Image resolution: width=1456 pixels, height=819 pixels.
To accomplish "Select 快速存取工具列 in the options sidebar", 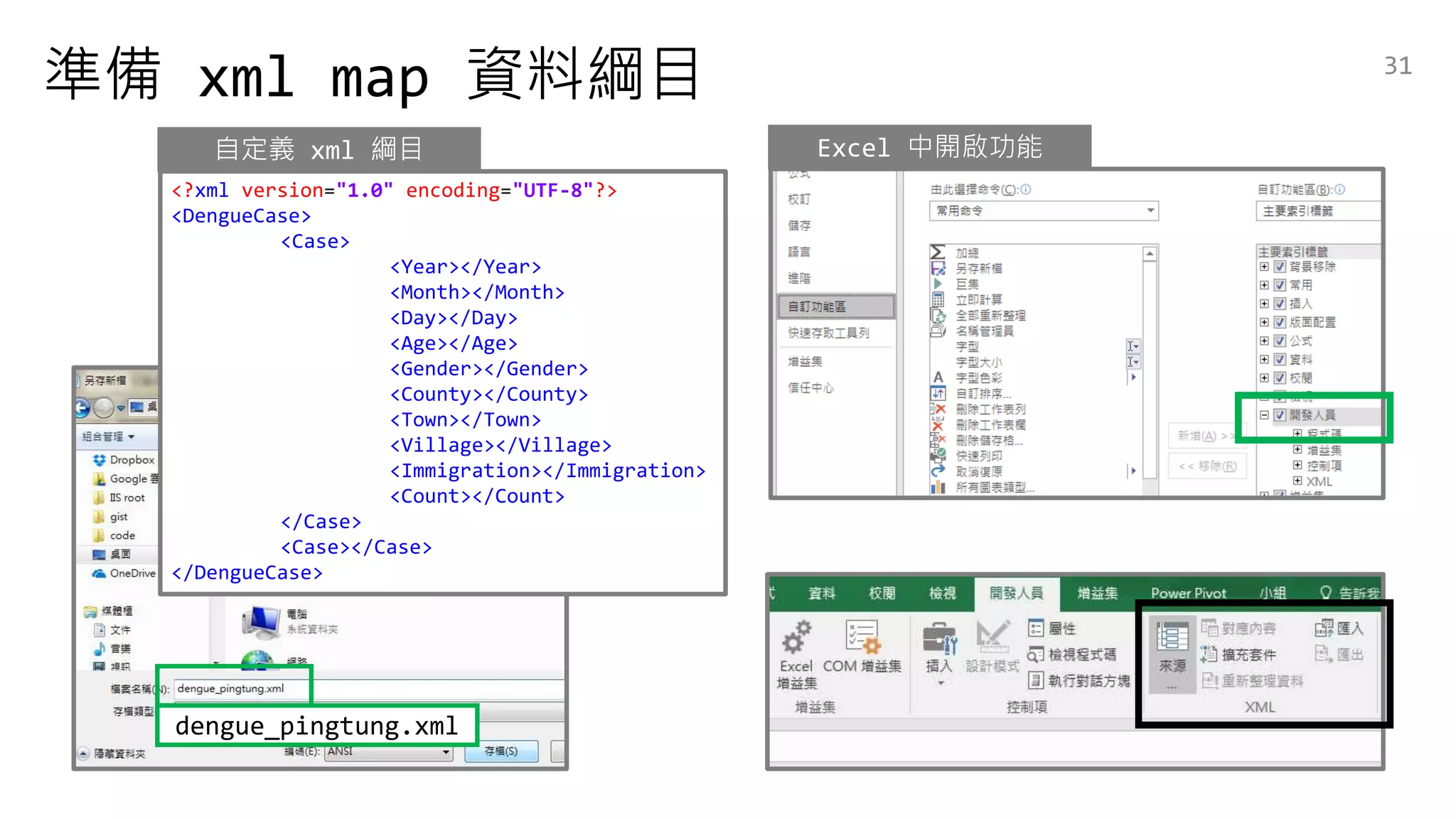I will tap(829, 333).
